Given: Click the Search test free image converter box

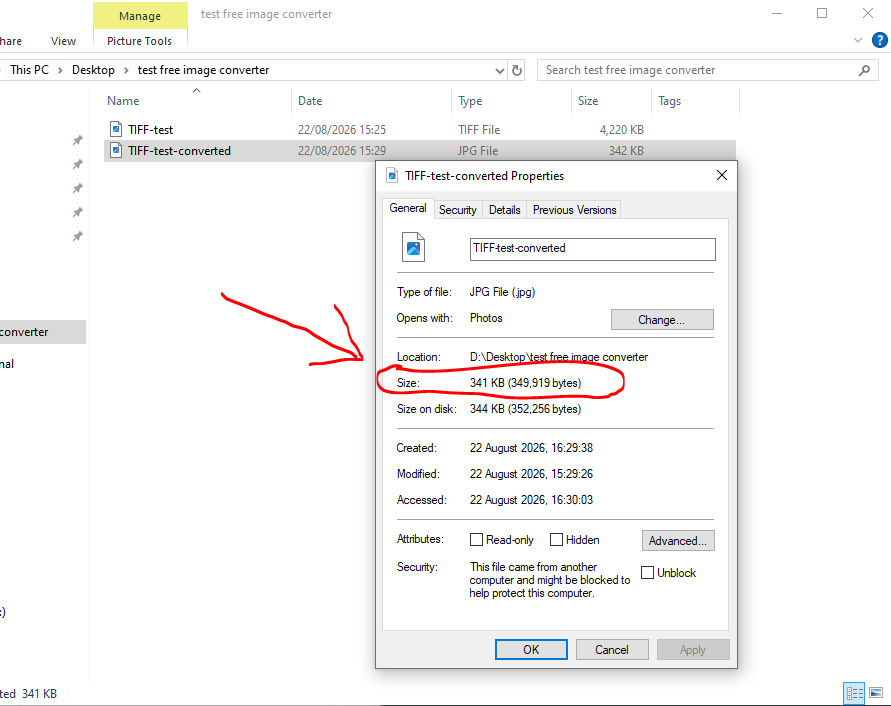Looking at the screenshot, I should pos(707,70).
